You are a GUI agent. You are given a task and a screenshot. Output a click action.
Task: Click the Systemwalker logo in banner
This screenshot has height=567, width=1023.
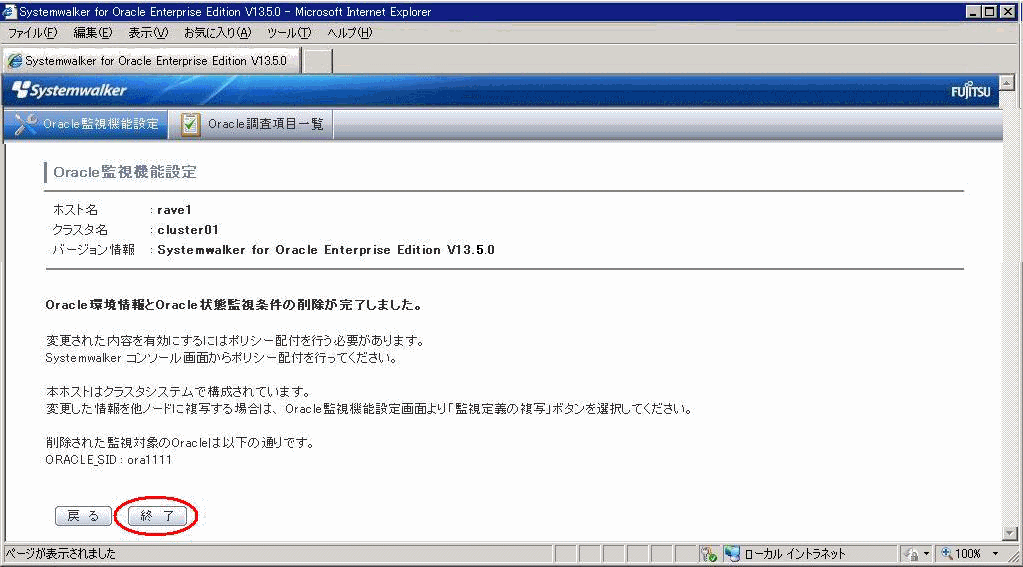pos(69,90)
